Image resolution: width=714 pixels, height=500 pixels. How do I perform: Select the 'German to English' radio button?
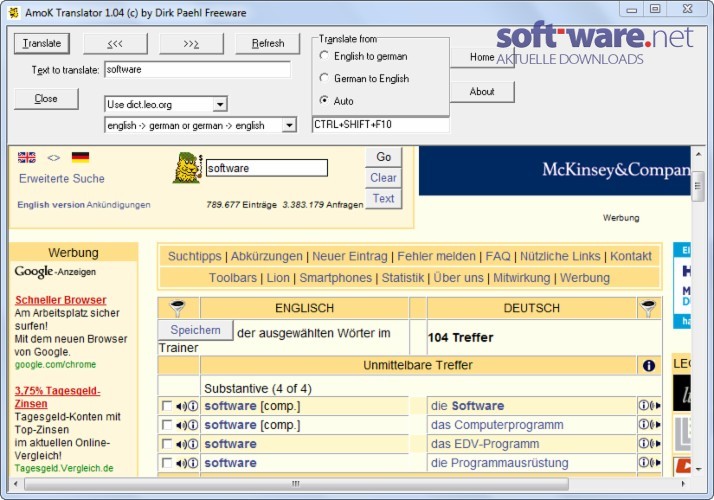(324, 78)
